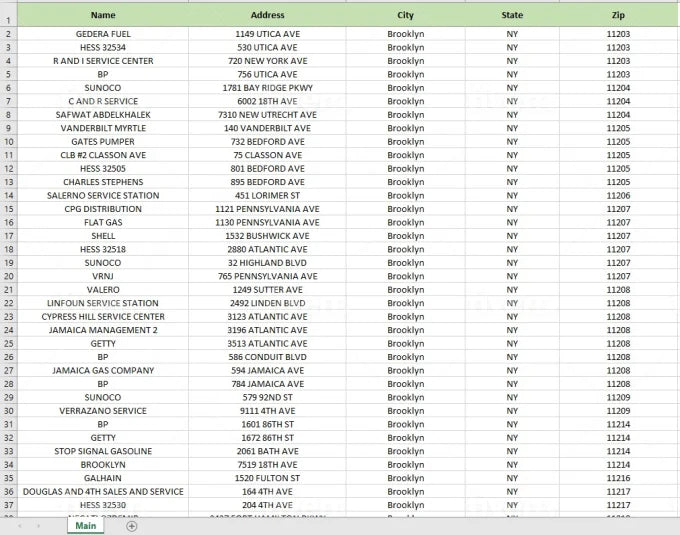The width and height of the screenshot is (680, 535).
Task: Select the 1149 UTICA AVE cell
Action: point(267,34)
